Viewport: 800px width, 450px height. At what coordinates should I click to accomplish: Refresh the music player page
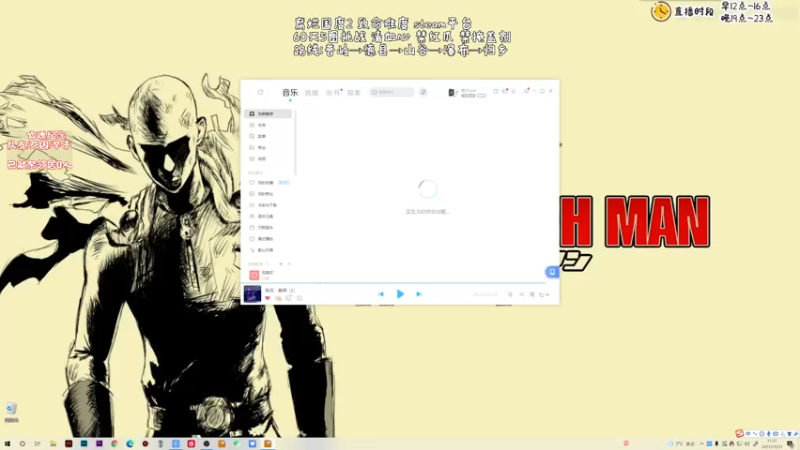click(x=260, y=92)
